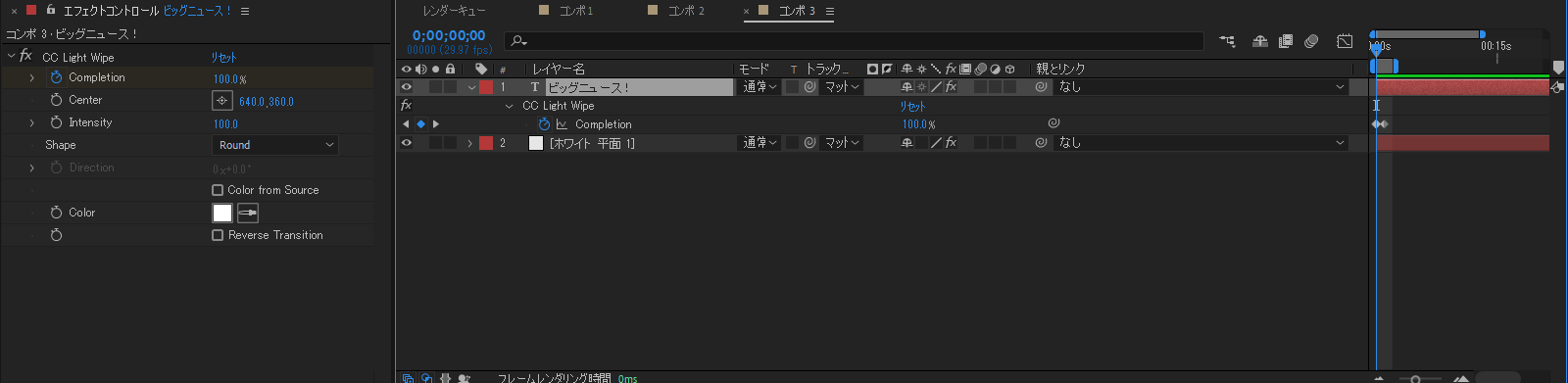Screen dimensions: 1568x383
Task: Include Completion in the graph editor set
Action: [562, 124]
